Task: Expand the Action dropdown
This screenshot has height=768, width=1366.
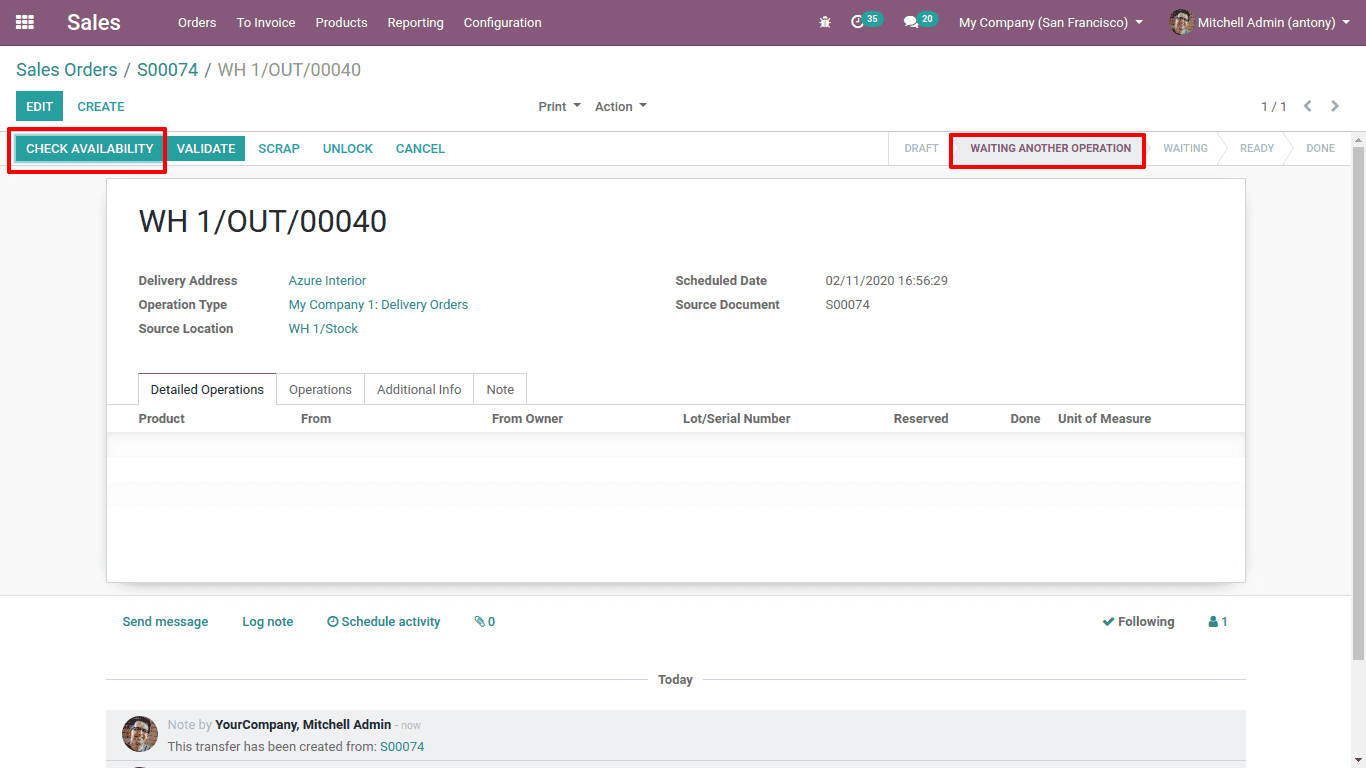Action: coord(621,106)
